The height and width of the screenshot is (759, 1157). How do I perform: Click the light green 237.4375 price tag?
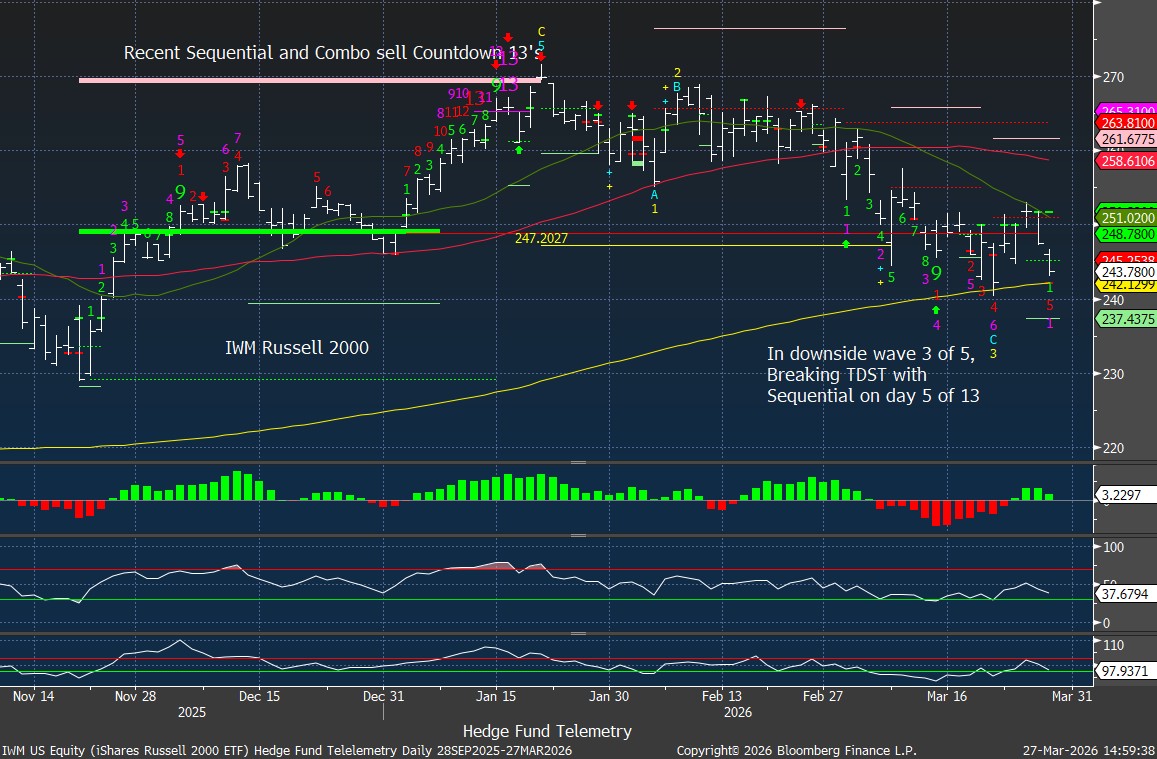click(x=1127, y=318)
